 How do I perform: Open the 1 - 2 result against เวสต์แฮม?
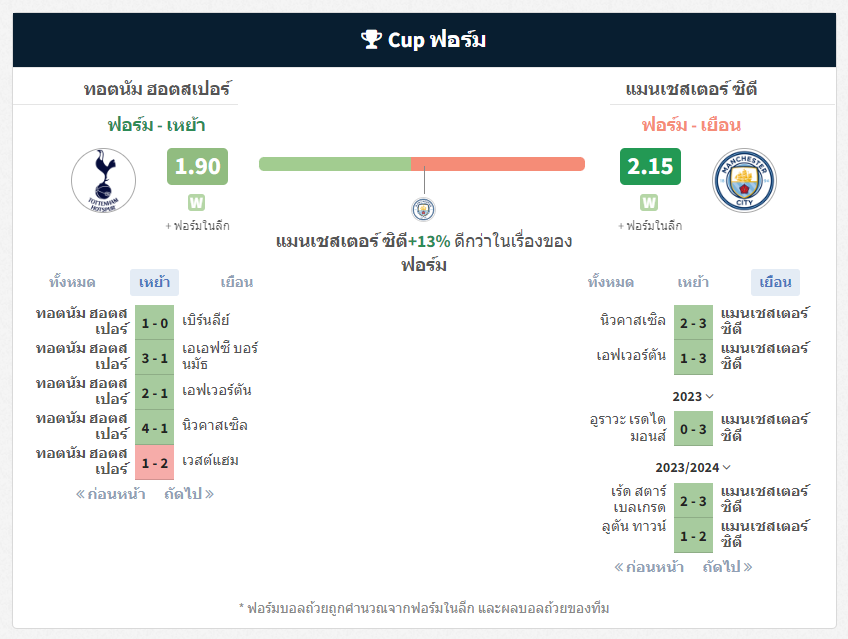tap(155, 463)
